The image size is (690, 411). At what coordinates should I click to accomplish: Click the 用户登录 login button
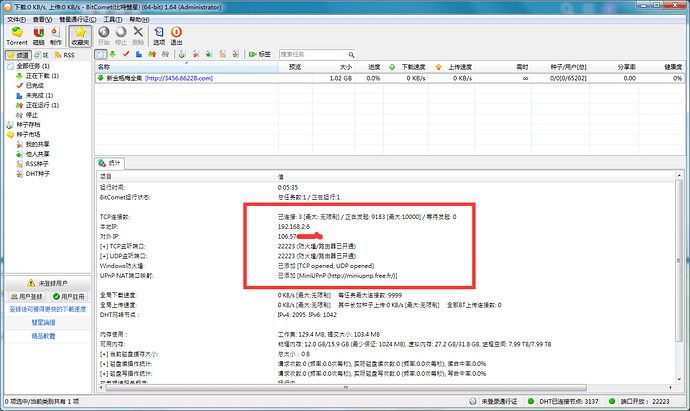(25, 298)
